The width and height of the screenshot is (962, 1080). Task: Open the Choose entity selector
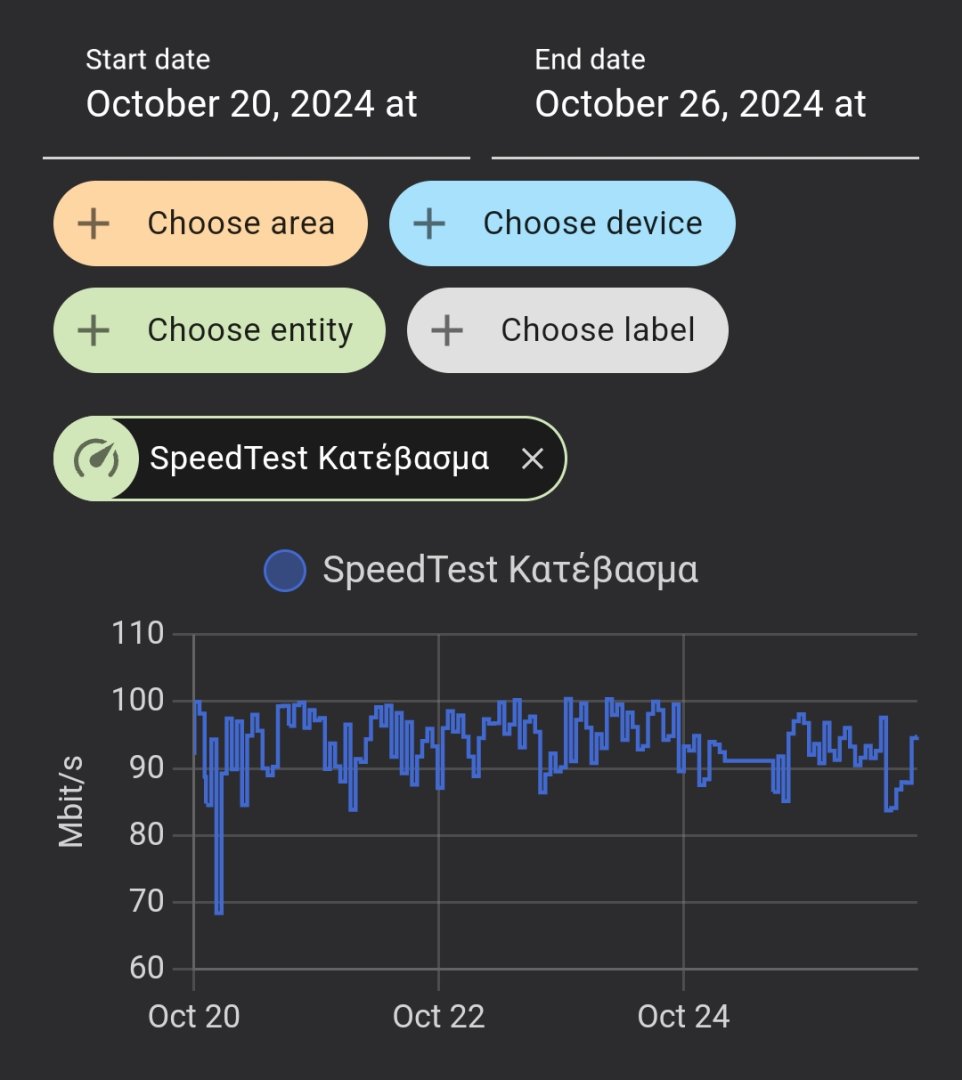[250, 330]
